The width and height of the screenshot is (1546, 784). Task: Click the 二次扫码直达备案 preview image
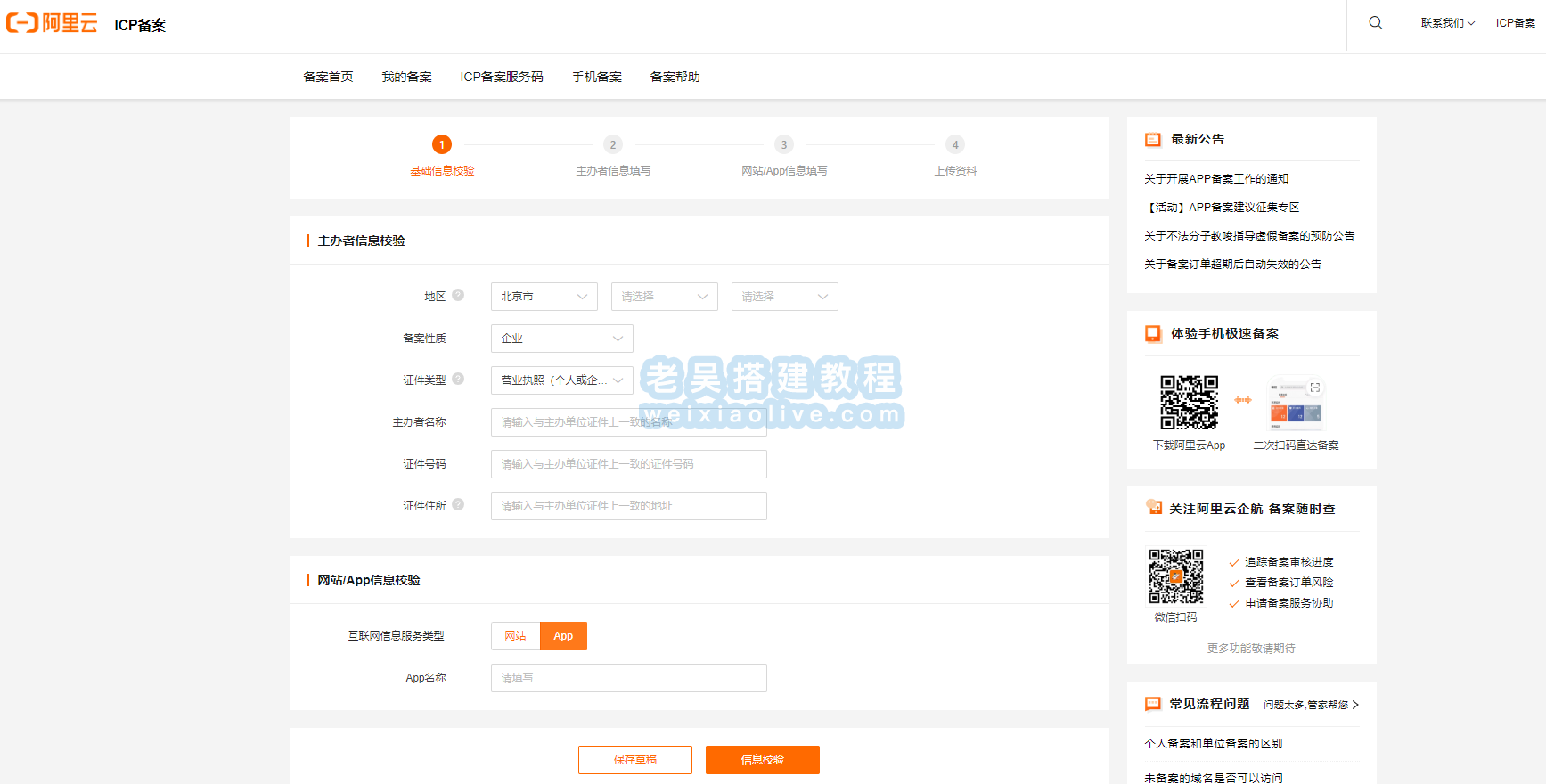[x=1296, y=403]
